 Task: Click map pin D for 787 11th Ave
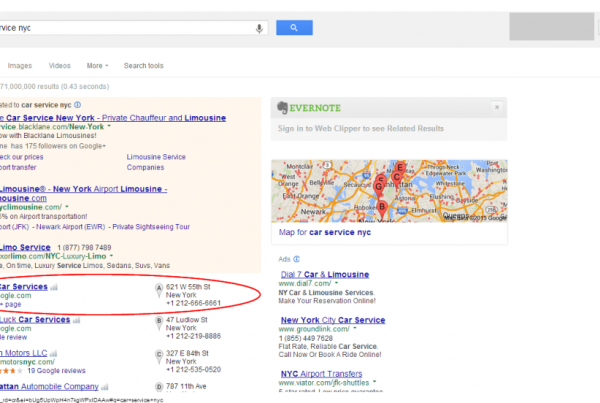(159, 387)
